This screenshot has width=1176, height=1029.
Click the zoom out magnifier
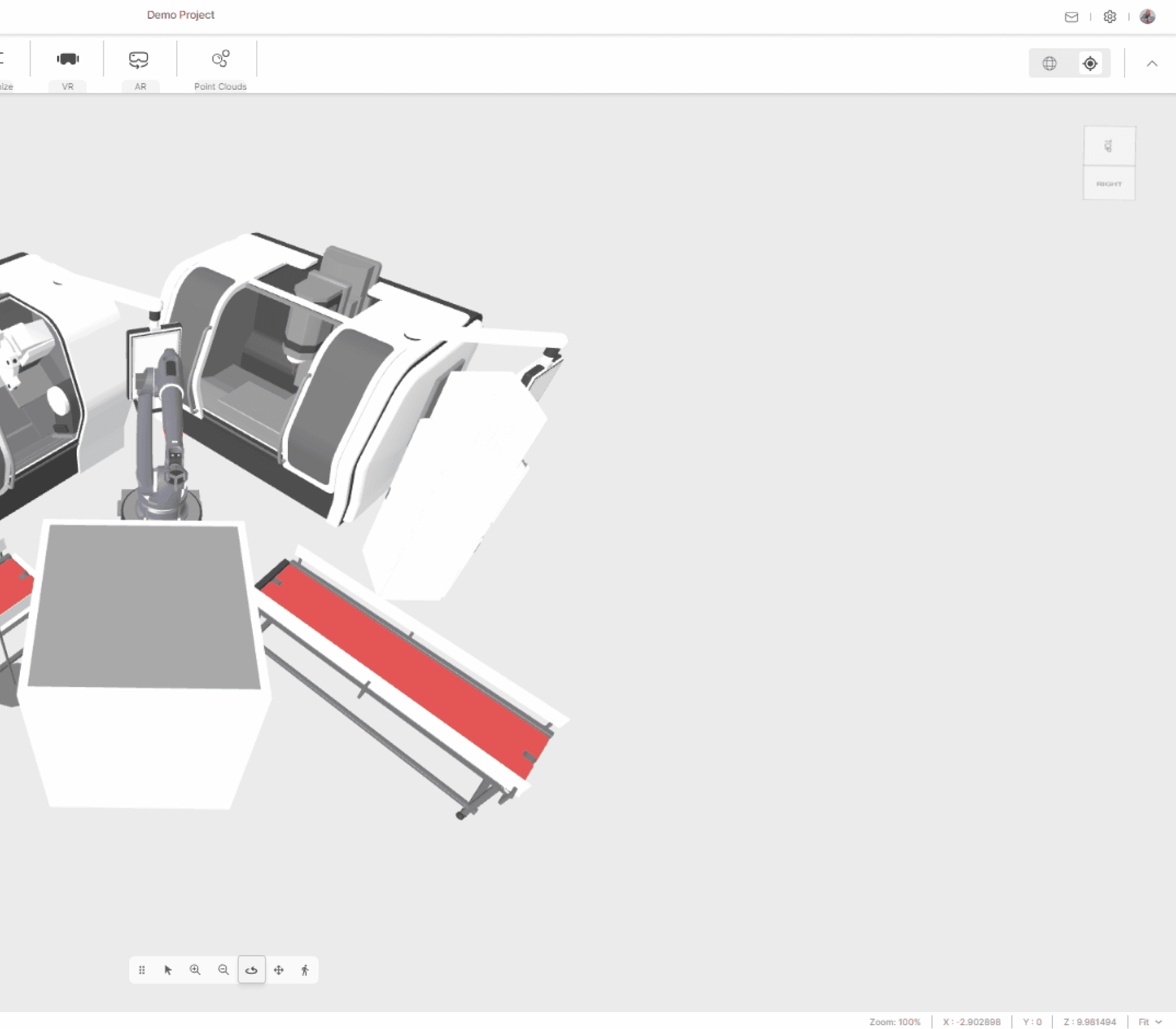pos(224,970)
